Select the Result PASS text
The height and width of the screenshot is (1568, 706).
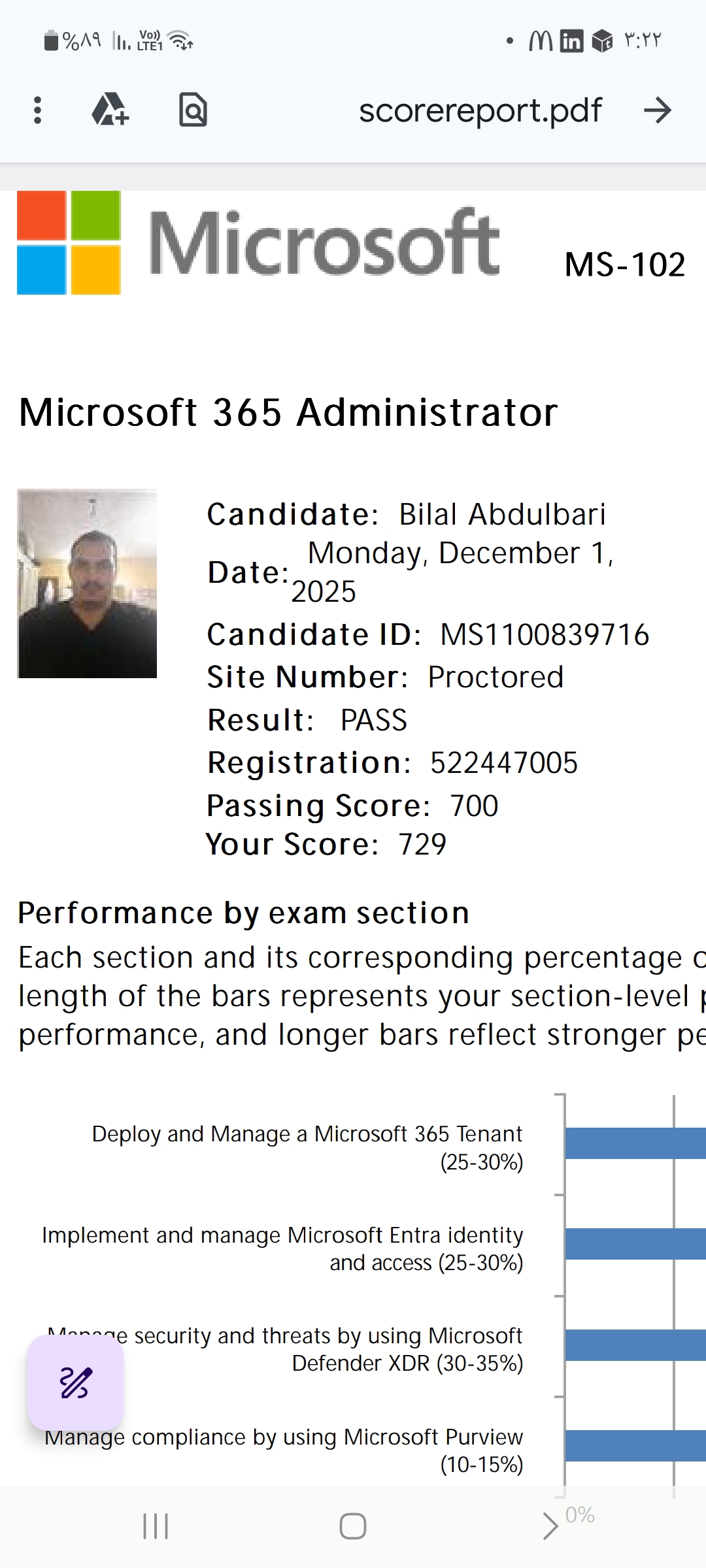coord(306,720)
